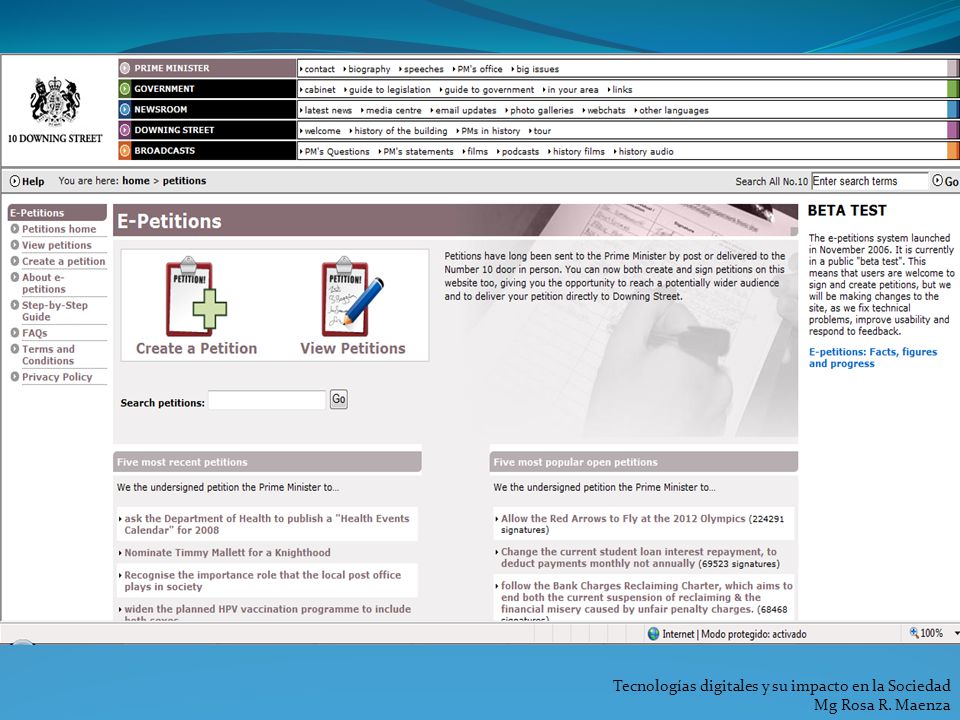960x720 pixels.
Task: Open the Government menu
Action: tap(207, 89)
